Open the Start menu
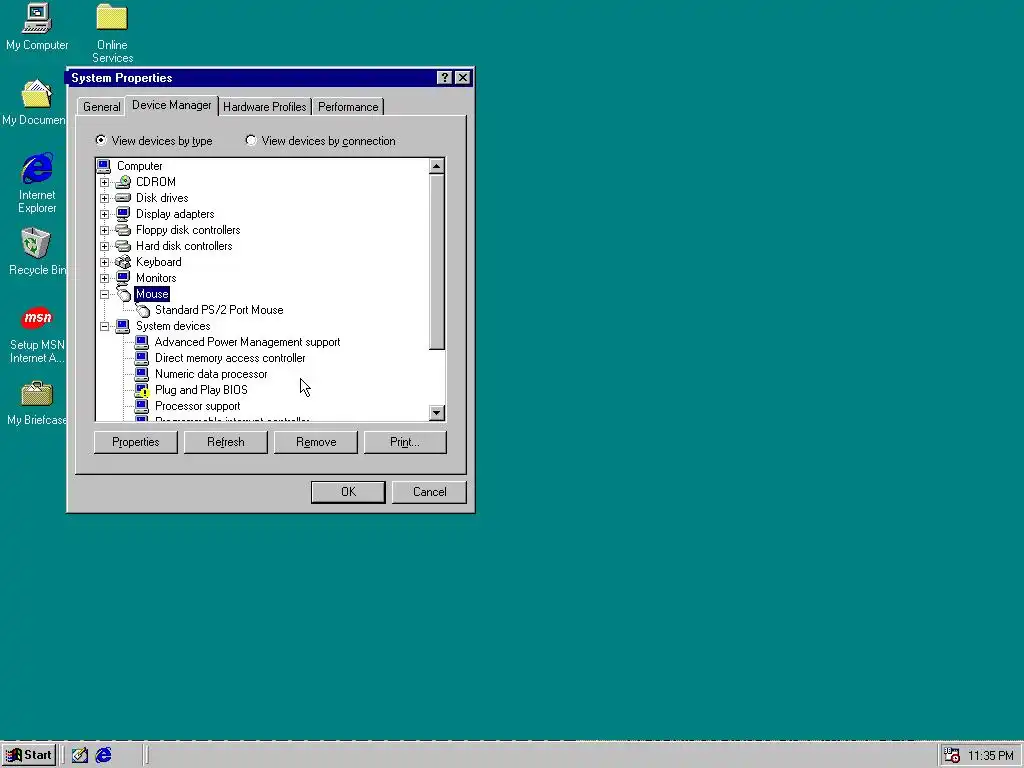 [29, 755]
